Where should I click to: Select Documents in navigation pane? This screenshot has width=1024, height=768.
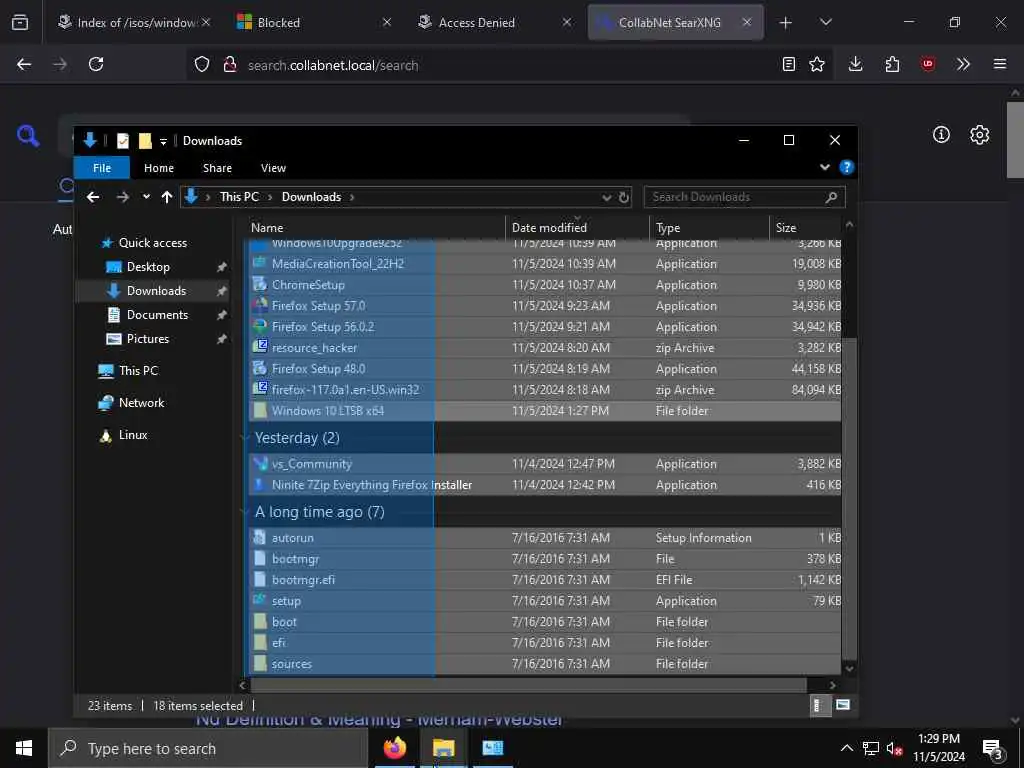157,315
